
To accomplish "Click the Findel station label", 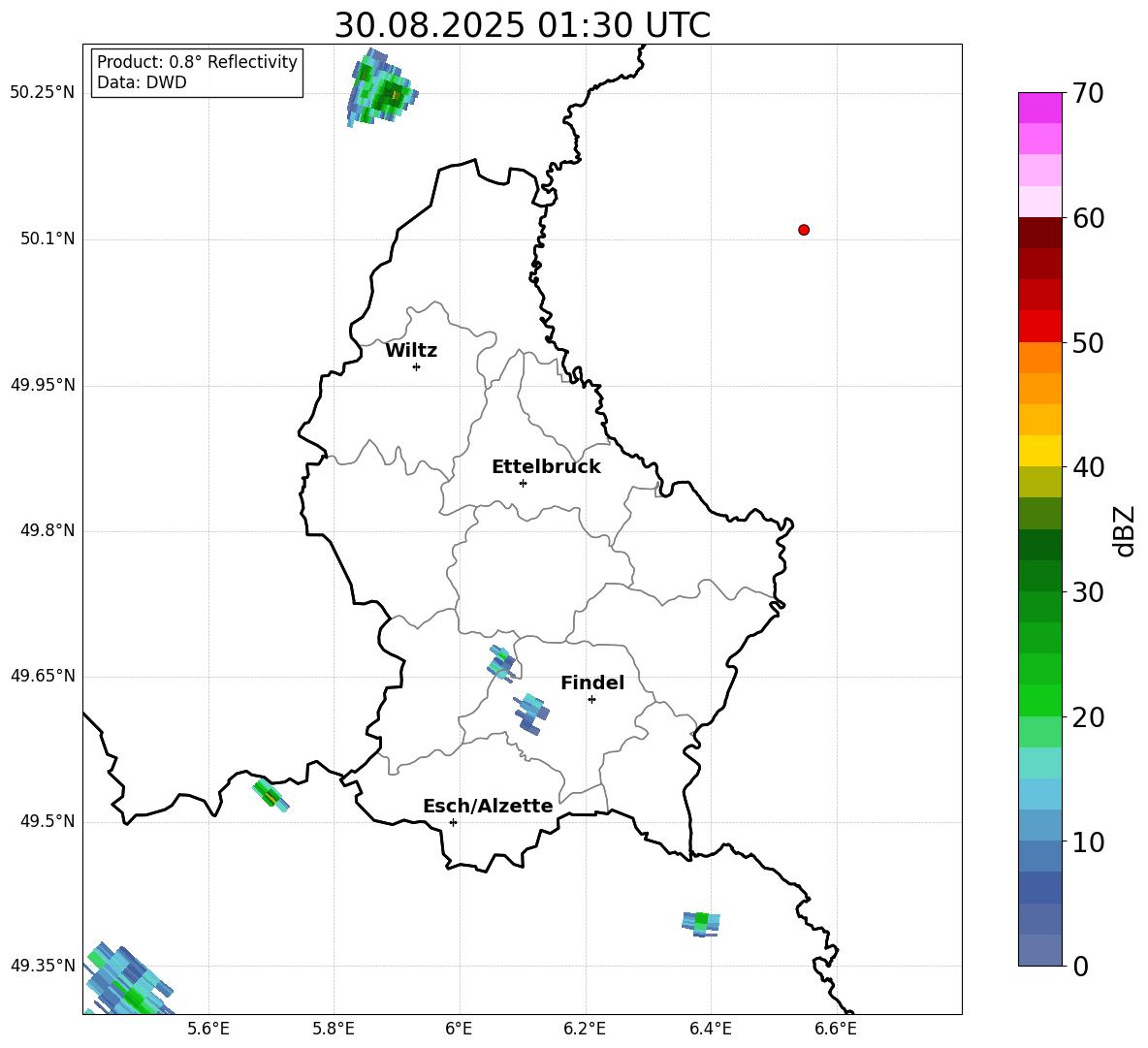I will point(592,683).
